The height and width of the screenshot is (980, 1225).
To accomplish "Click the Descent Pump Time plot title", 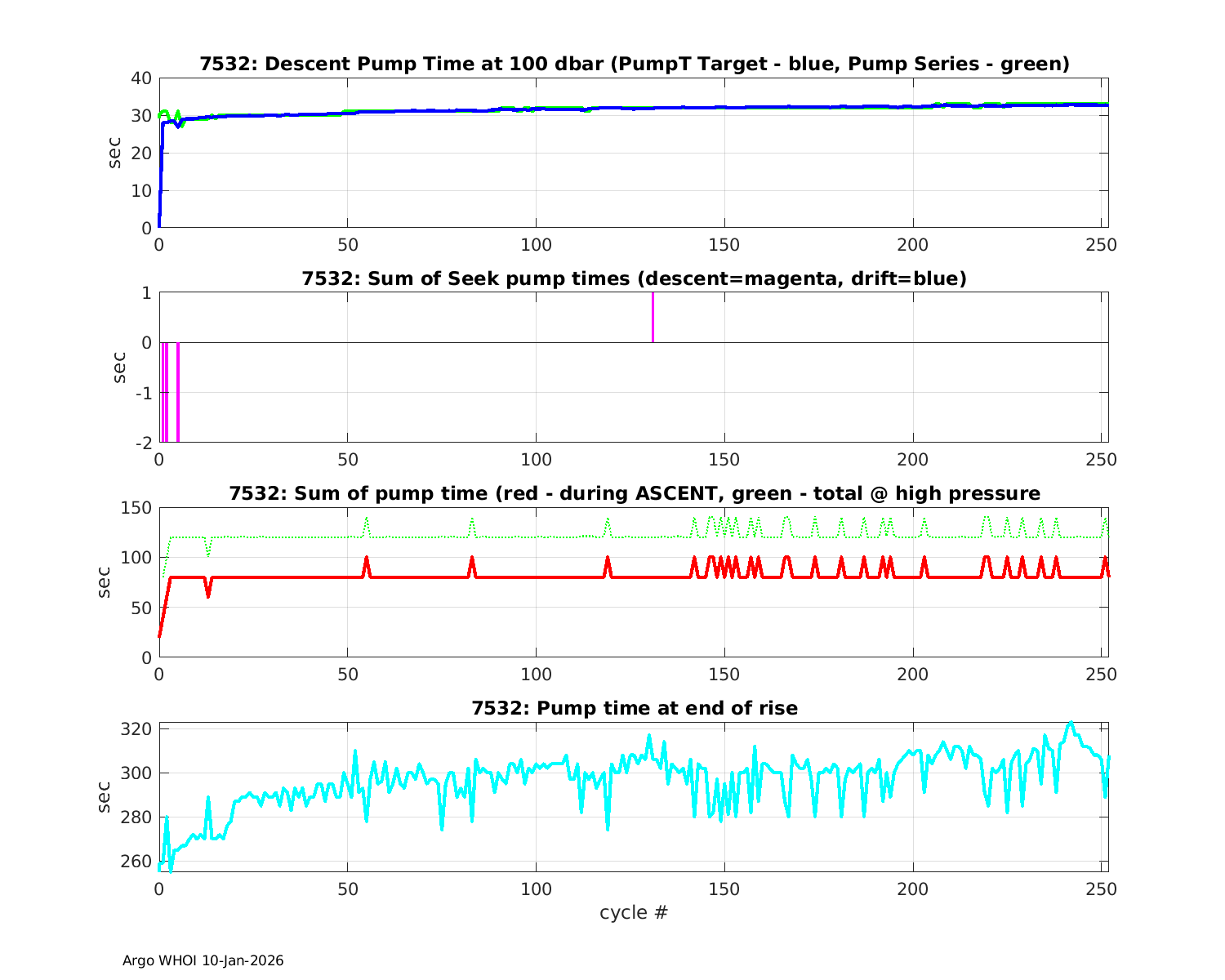I will pyautogui.click(x=634, y=64).
